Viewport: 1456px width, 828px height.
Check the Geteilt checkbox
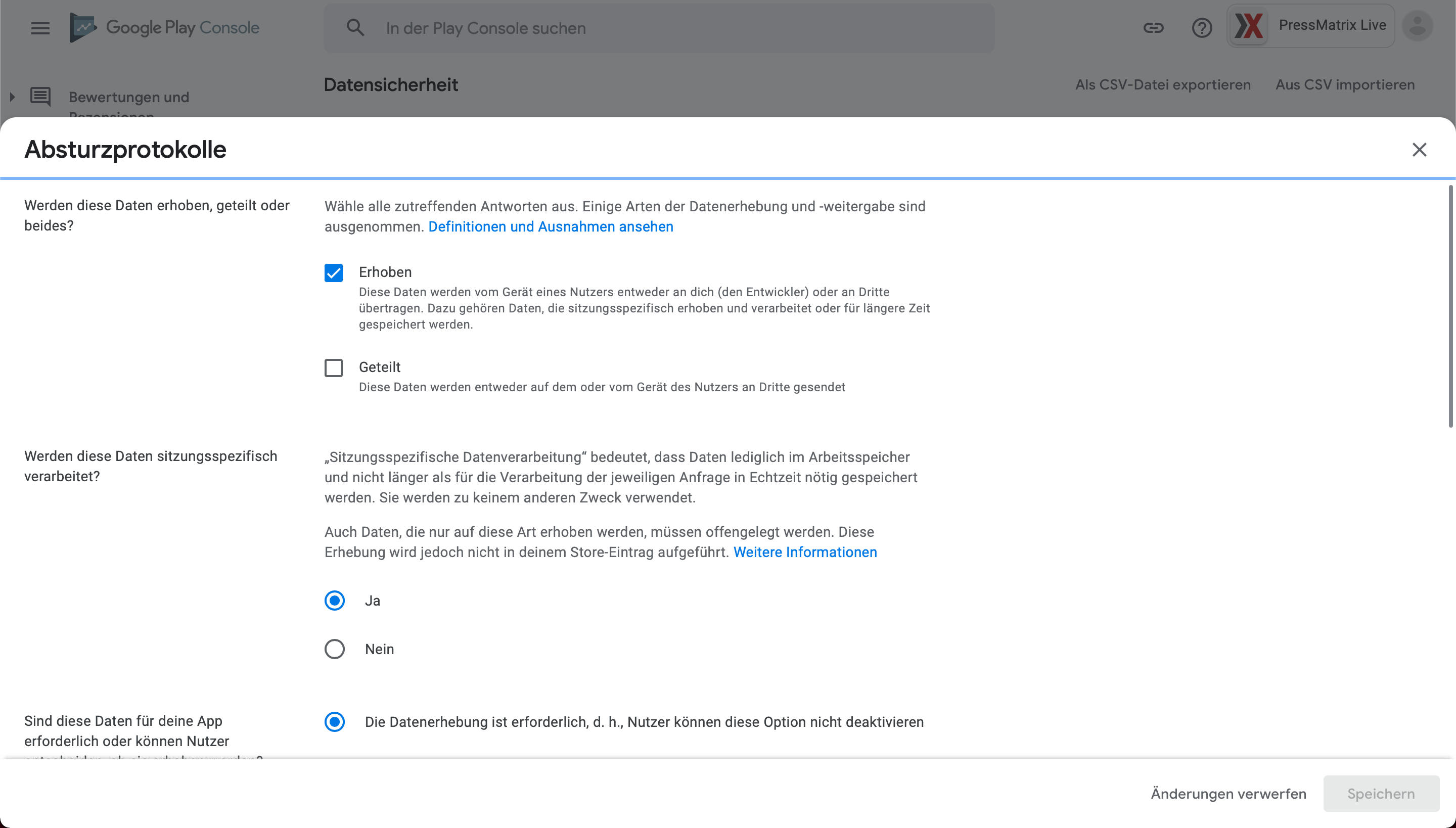click(x=334, y=368)
